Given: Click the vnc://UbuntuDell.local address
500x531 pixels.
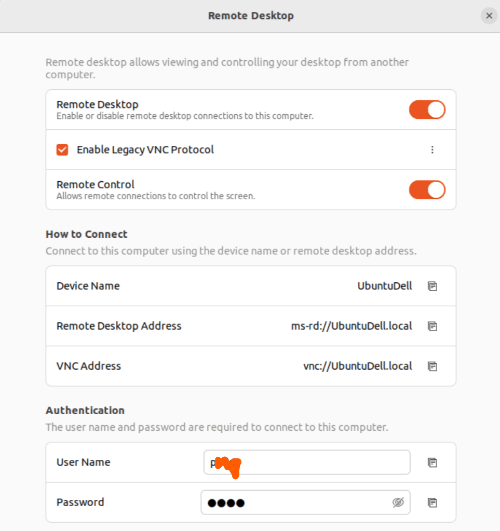Looking at the screenshot, I should pos(358,366).
